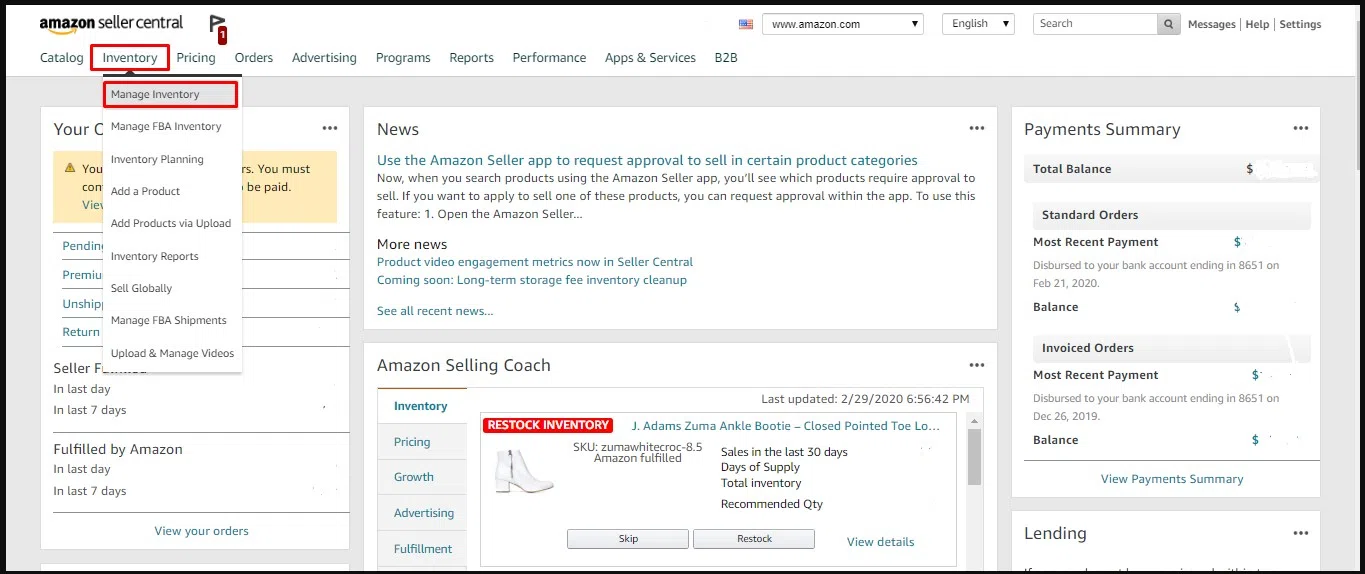Open the Lending panel three-dot menu
Screen dimensions: 1365x574
coord(1300,533)
